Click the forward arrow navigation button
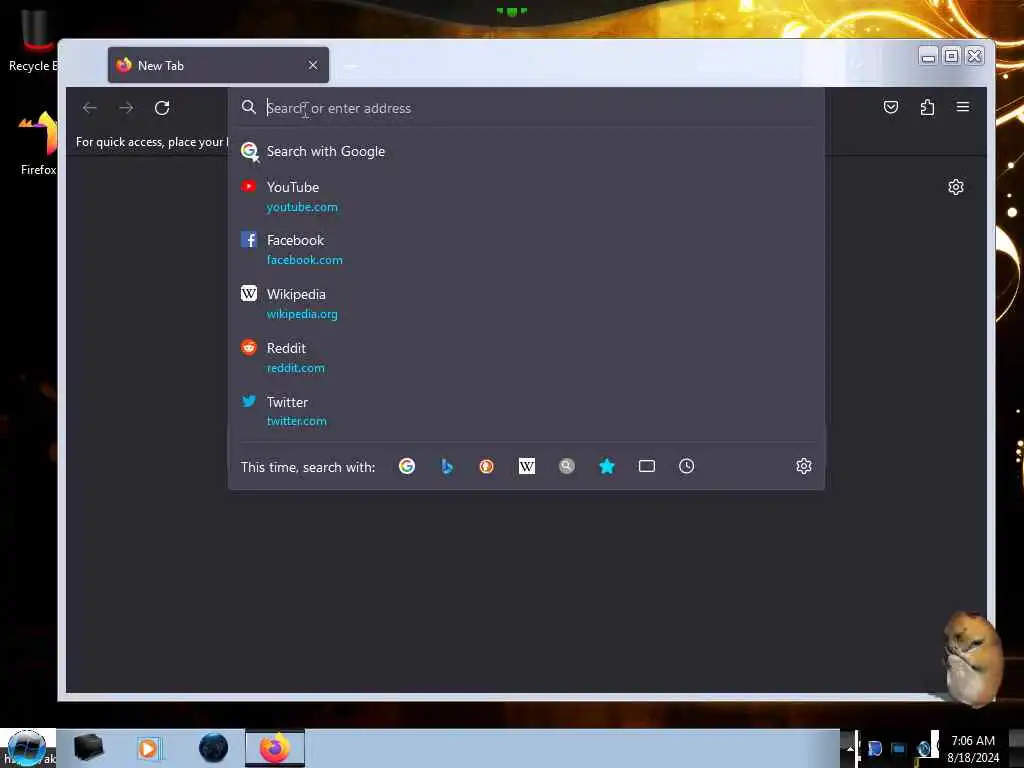The height and width of the screenshot is (768, 1024). tap(126, 108)
